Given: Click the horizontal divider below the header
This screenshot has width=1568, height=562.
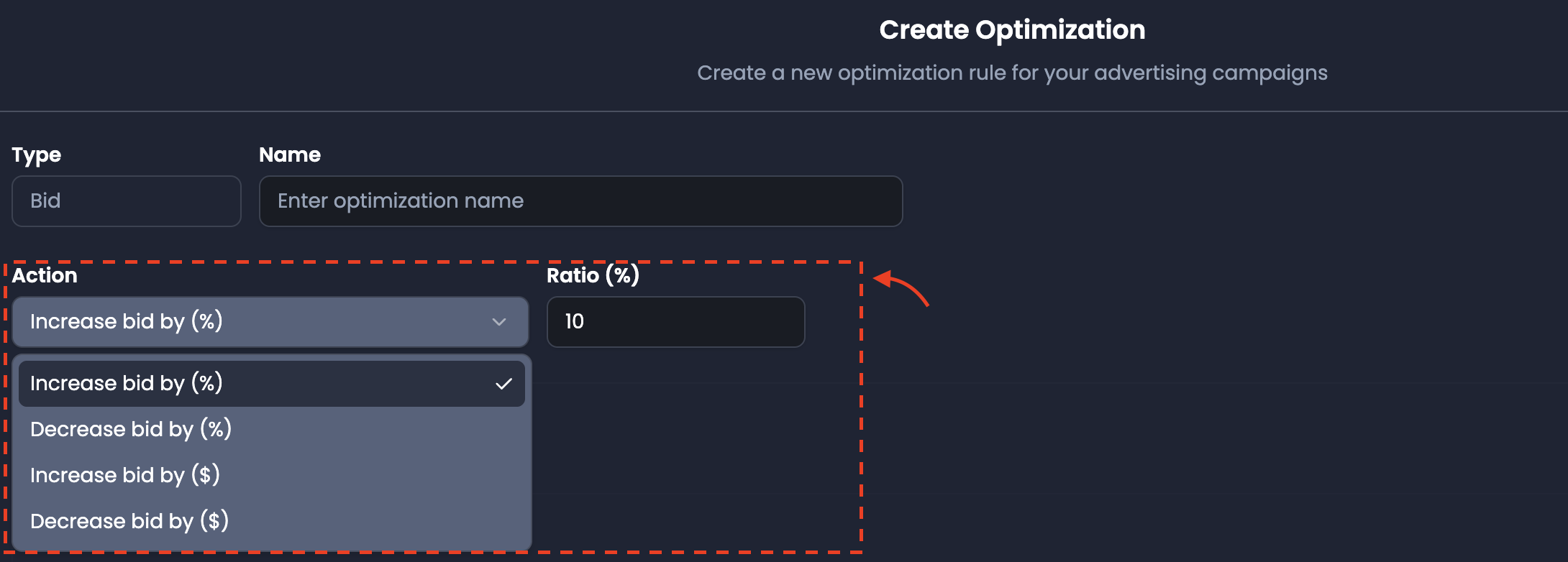Looking at the screenshot, I should [x=784, y=111].
